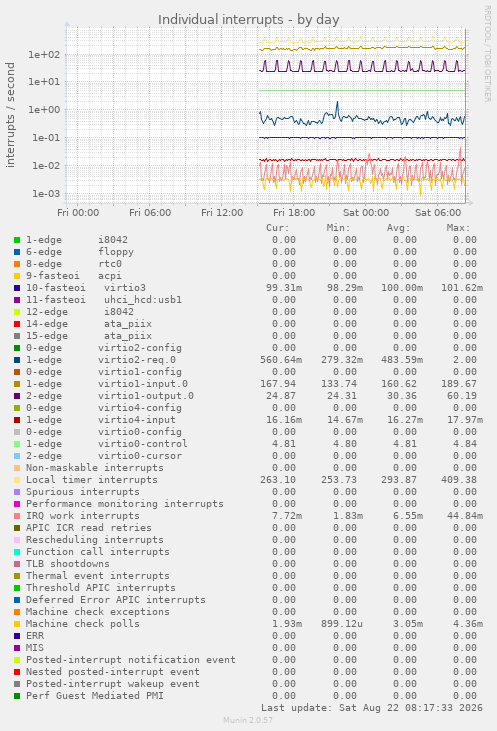Click the interrupts / second axis label

10,115
